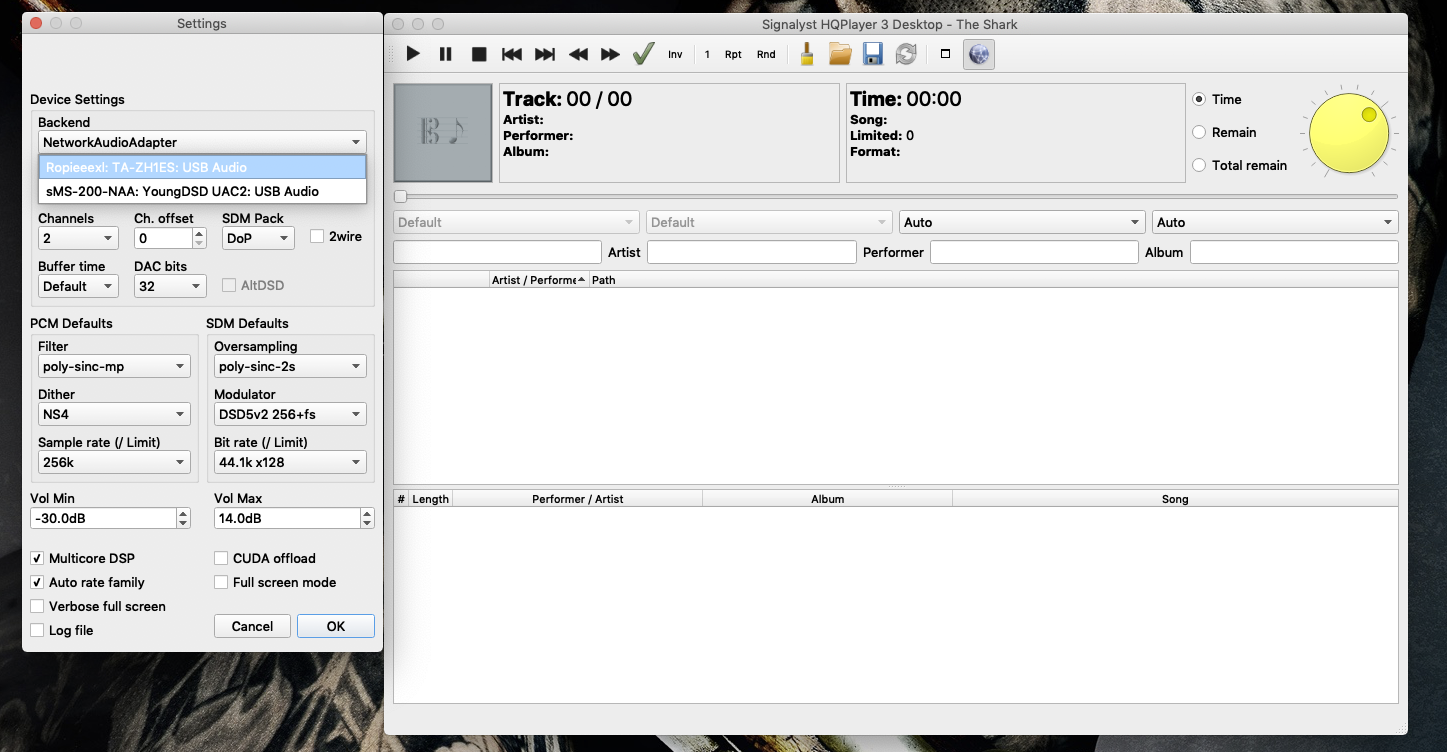Start playback with the Play button

(x=413, y=54)
